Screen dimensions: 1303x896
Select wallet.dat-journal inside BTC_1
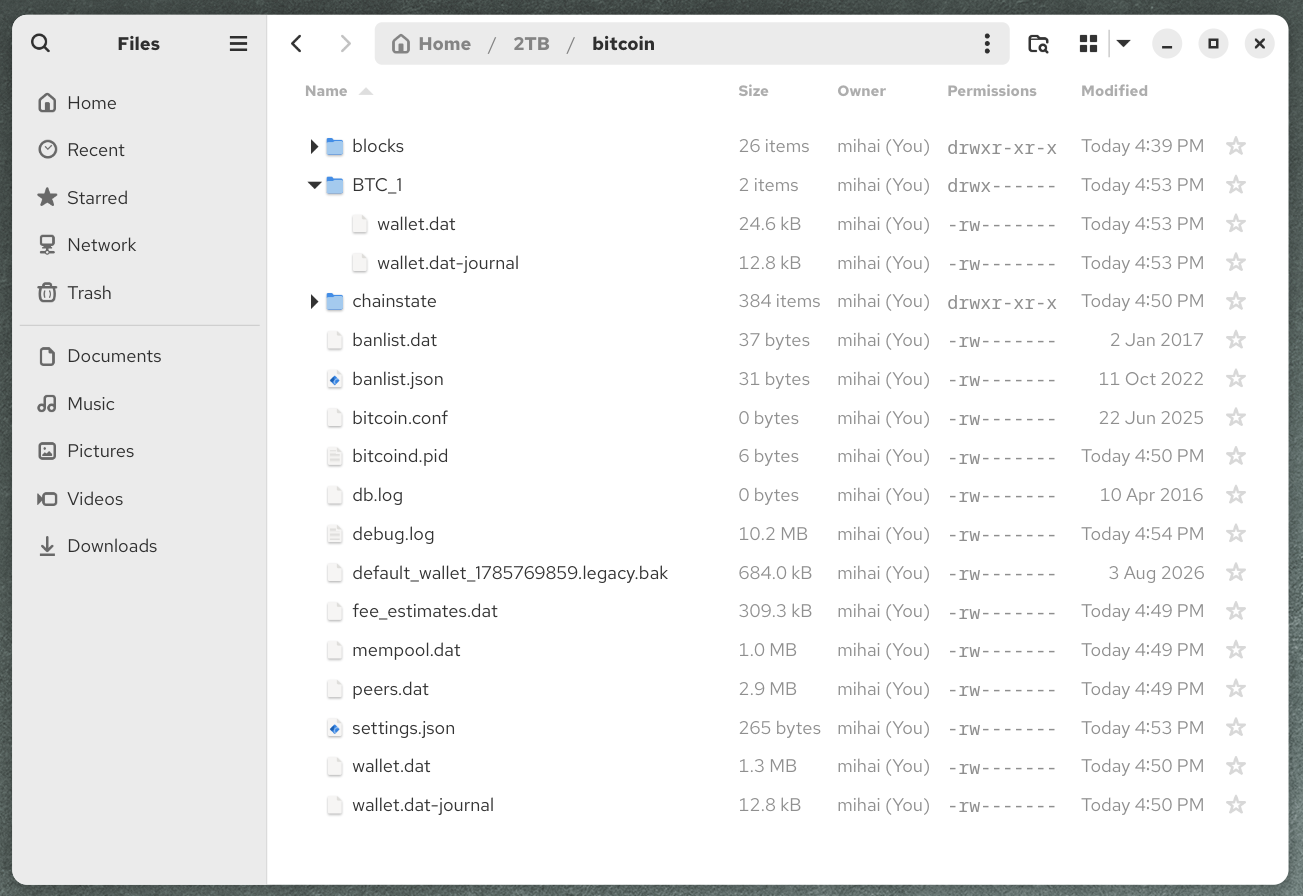448,263
